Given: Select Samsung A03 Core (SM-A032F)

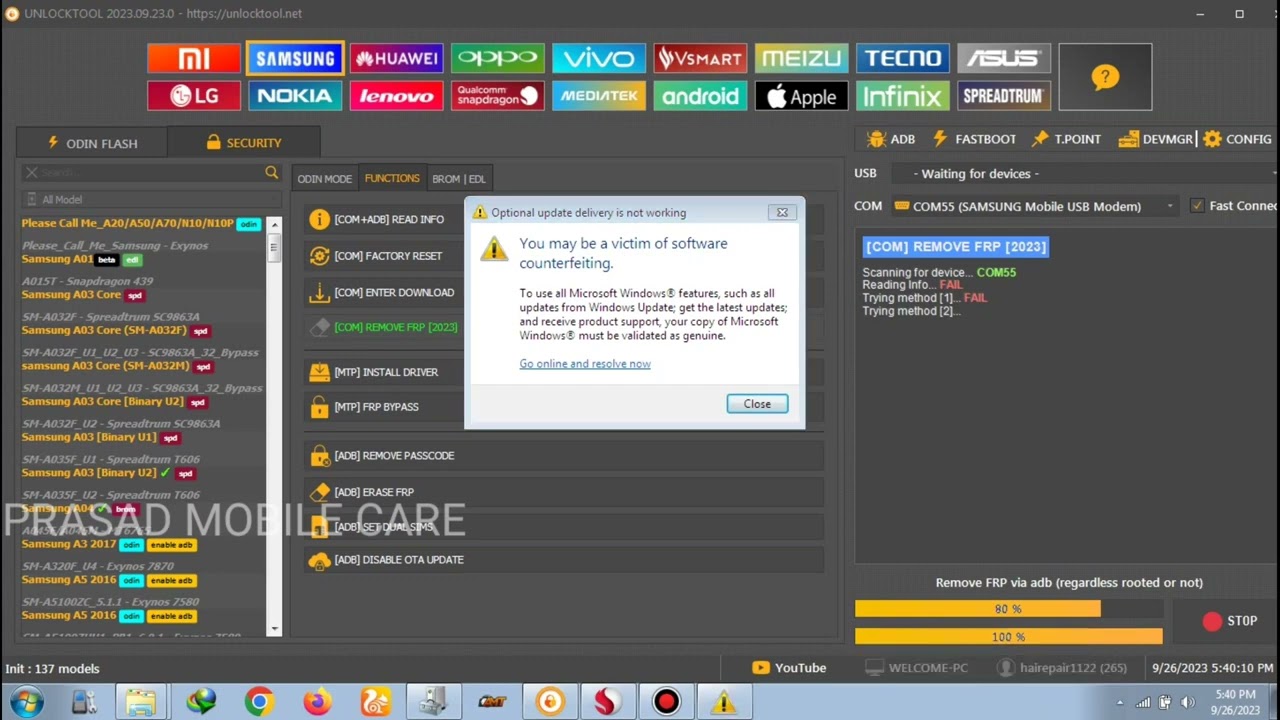Looking at the screenshot, I should [116, 330].
